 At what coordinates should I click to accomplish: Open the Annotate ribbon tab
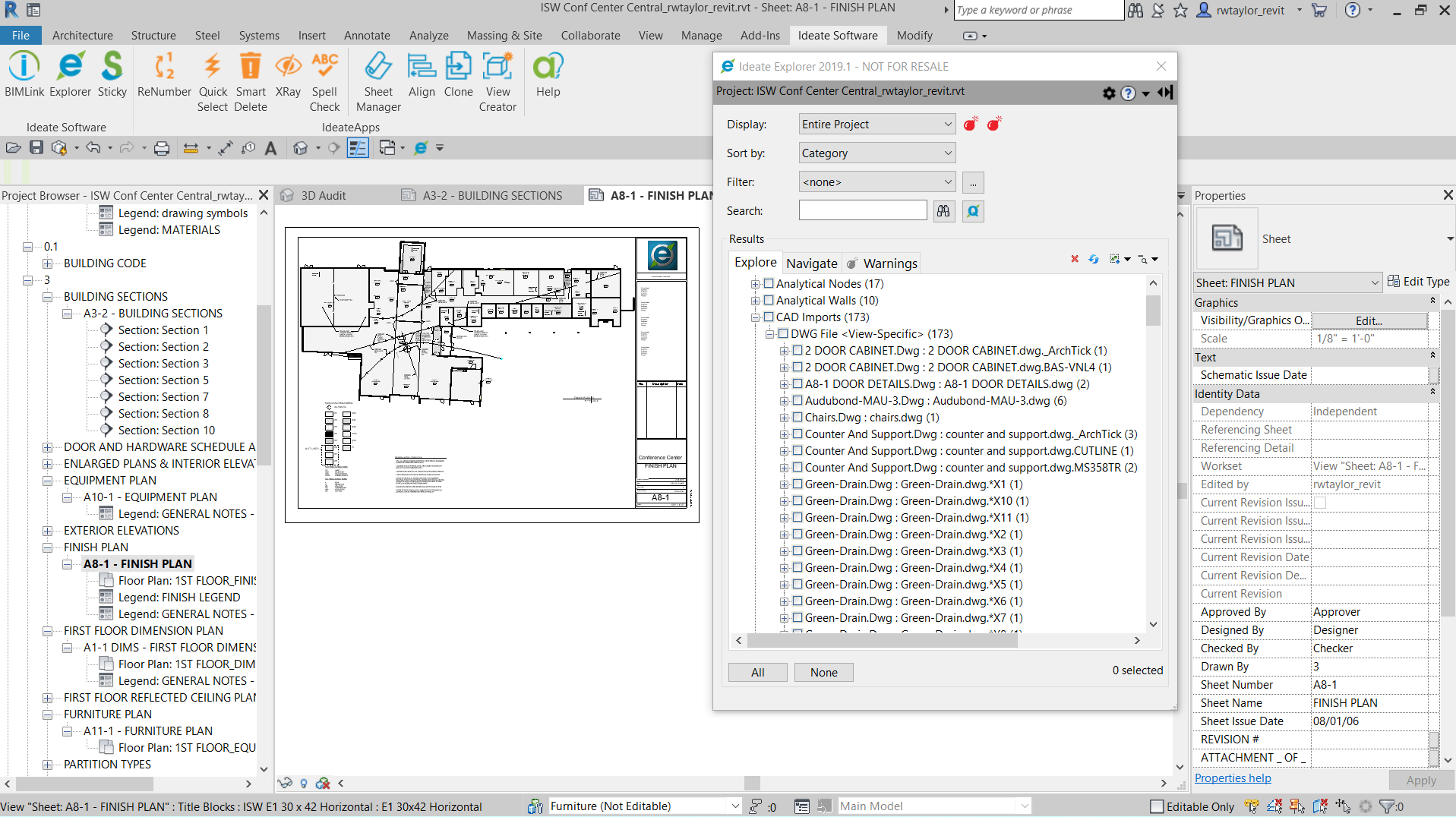click(x=367, y=35)
